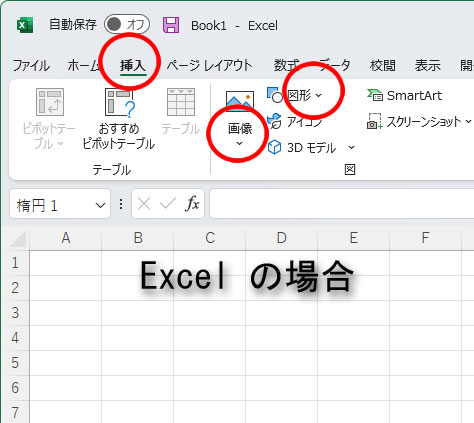Click the SmartArt icon

click(x=375, y=95)
